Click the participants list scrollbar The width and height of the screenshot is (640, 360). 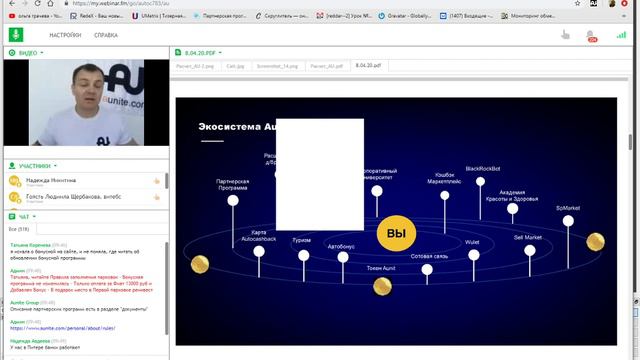click(167, 181)
